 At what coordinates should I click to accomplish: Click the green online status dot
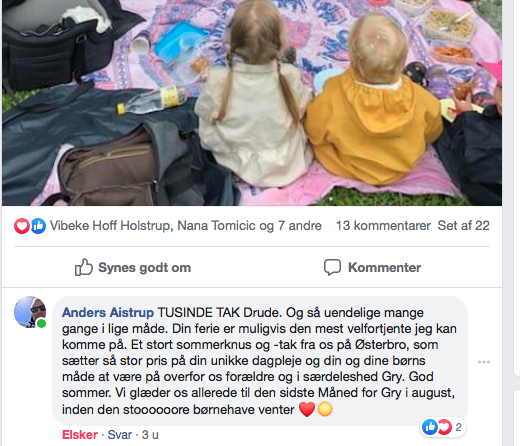coord(41,323)
